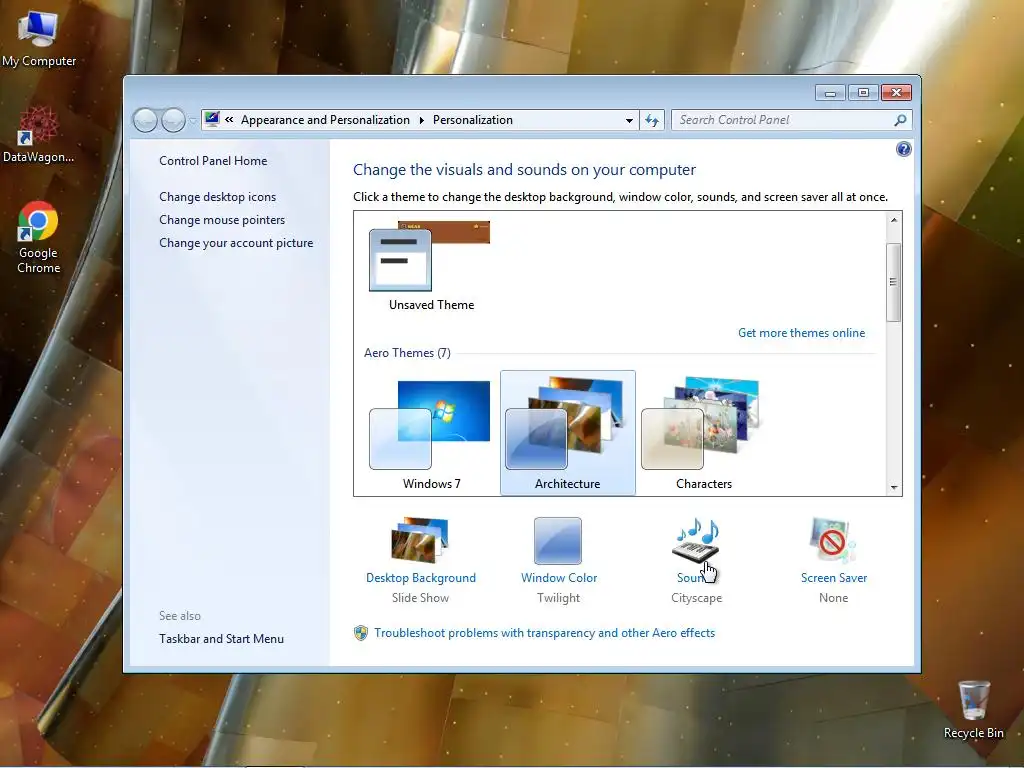The height and width of the screenshot is (768, 1024).
Task: Select the Unsaved Theme thumbnail
Action: [431, 265]
